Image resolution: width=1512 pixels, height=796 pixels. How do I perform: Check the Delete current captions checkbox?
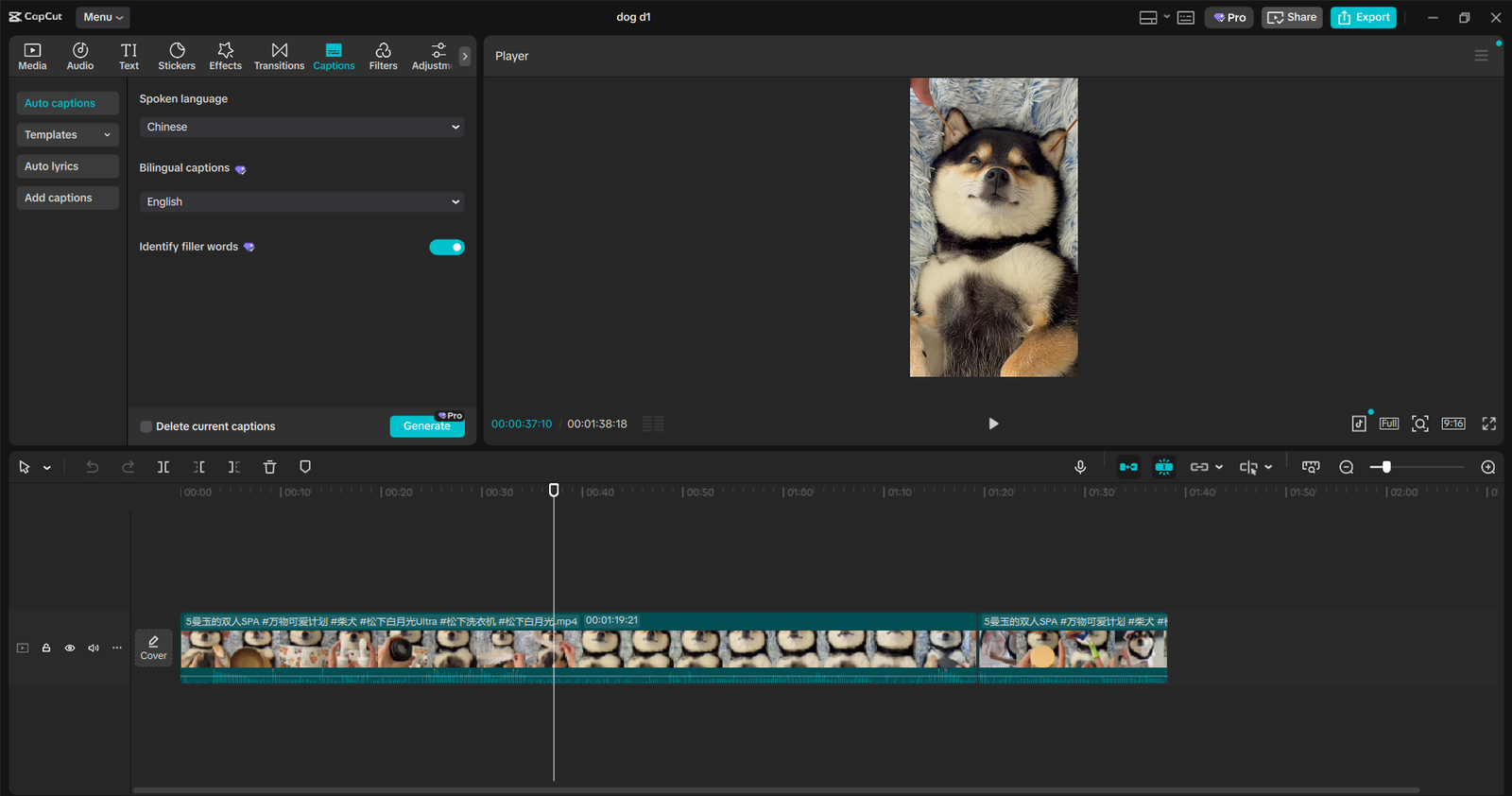coord(146,426)
